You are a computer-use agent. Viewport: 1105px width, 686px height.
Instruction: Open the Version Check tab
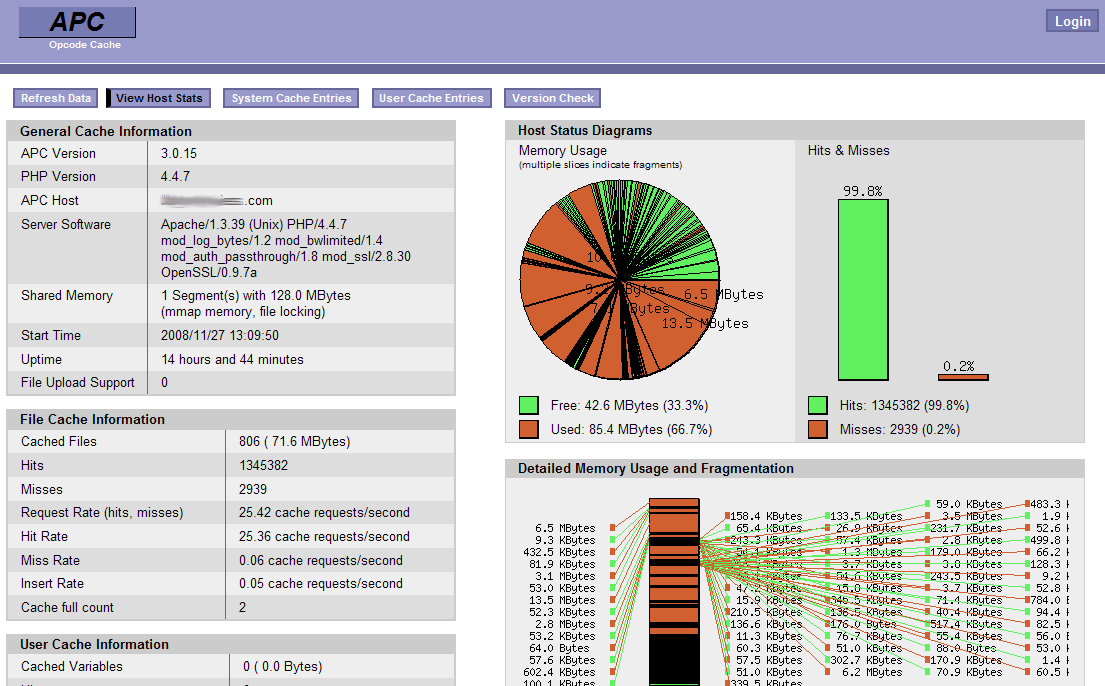(552, 98)
